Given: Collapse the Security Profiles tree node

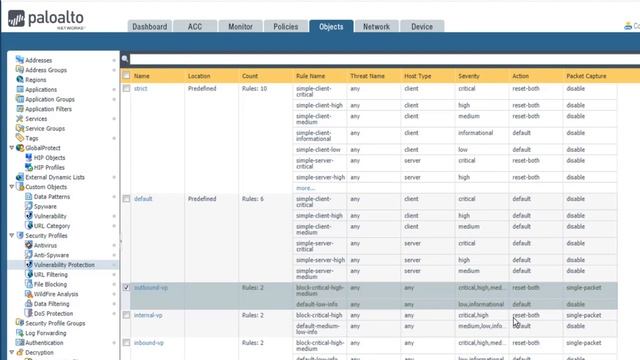Looking at the screenshot, I should pos(12,236).
